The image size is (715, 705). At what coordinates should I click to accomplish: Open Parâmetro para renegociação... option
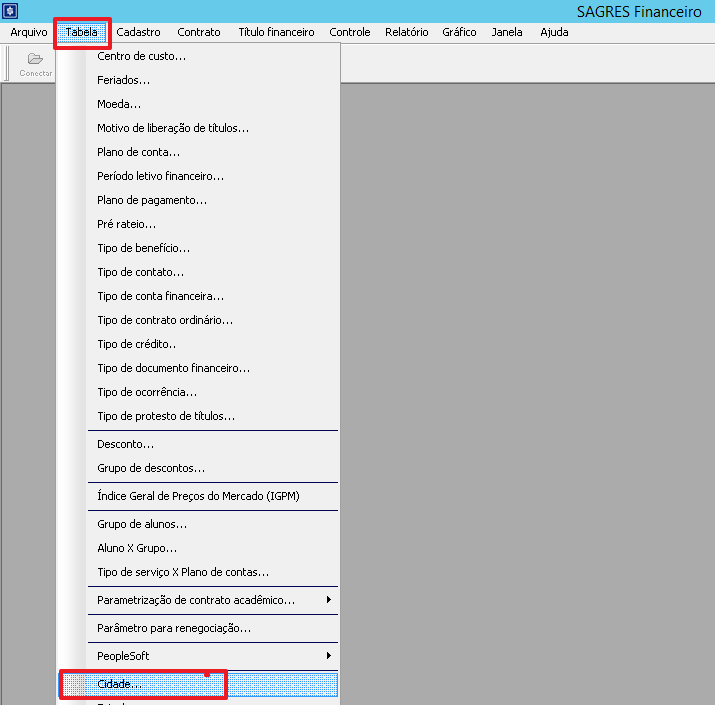click(174, 628)
